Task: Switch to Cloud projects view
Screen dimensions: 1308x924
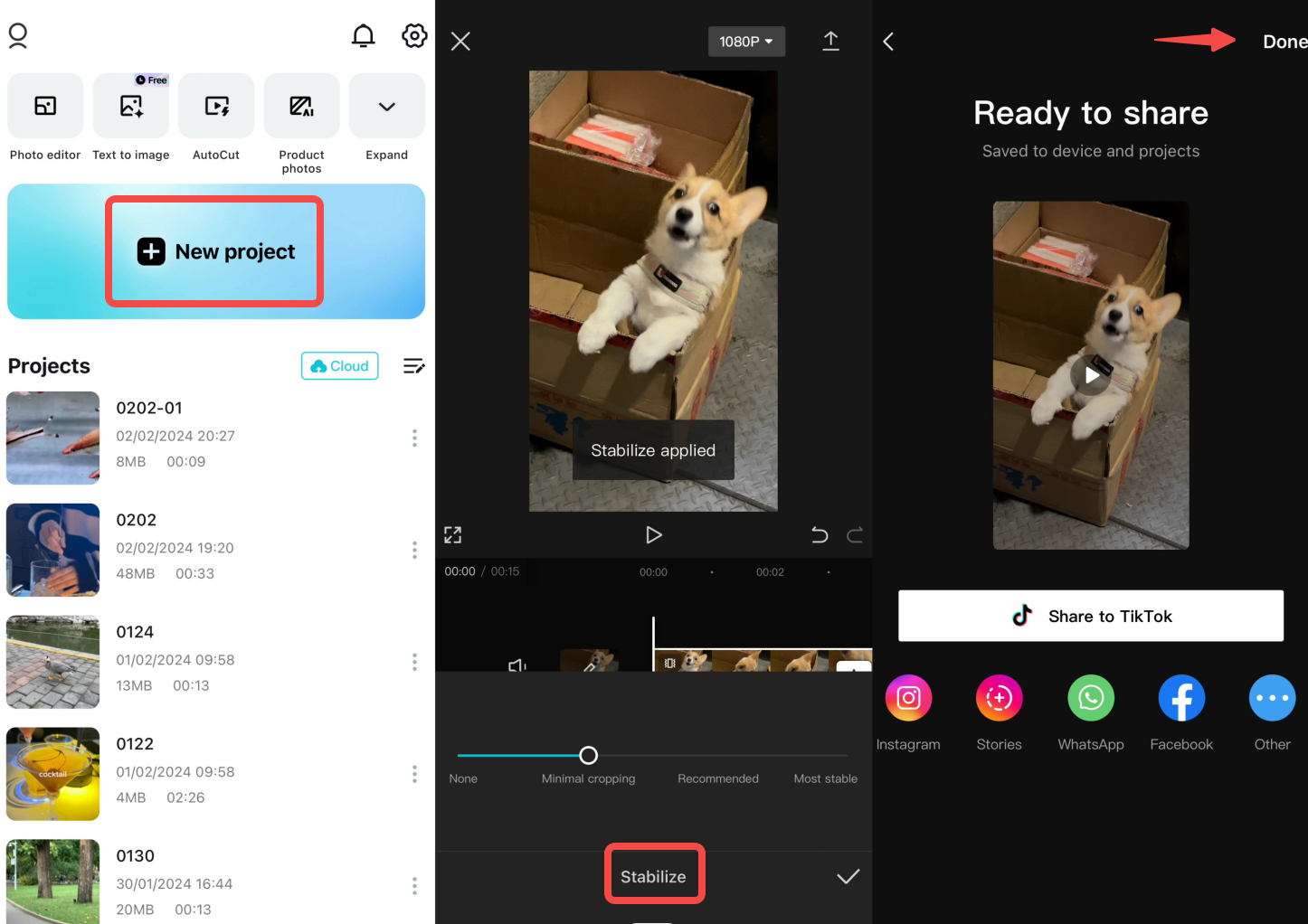Action: (x=339, y=365)
